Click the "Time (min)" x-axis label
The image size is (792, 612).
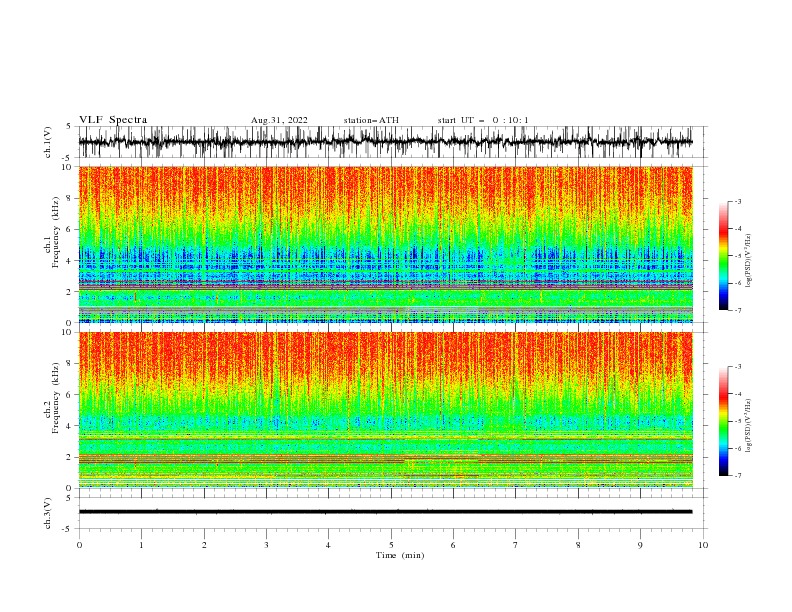[400, 555]
